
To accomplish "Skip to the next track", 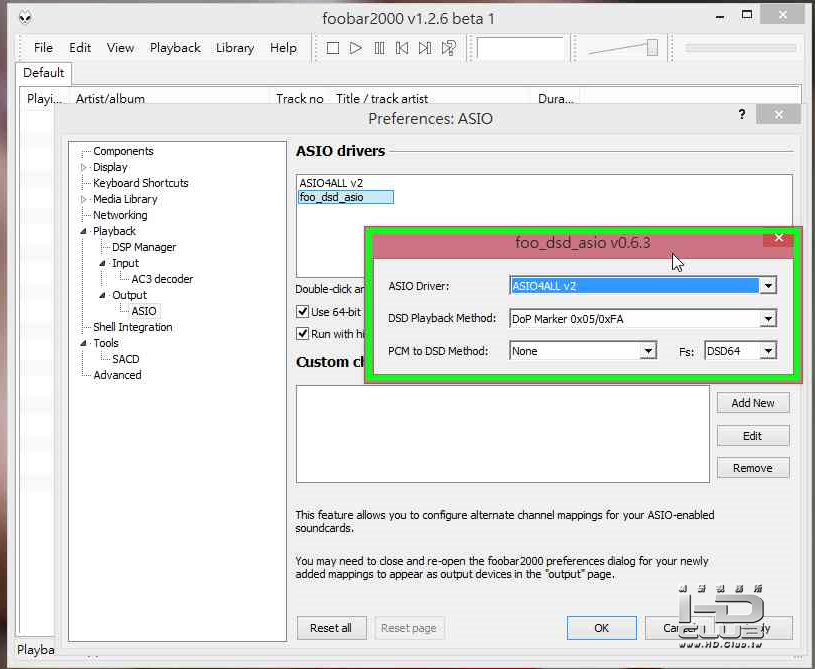I will 425,48.
